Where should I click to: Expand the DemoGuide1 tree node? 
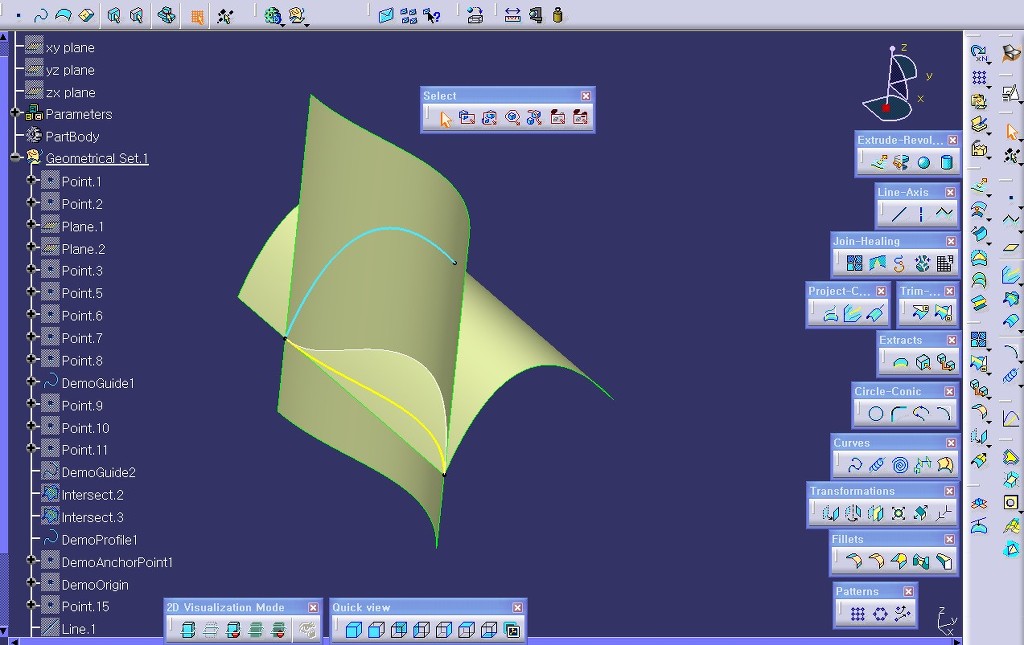tap(32, 383)
